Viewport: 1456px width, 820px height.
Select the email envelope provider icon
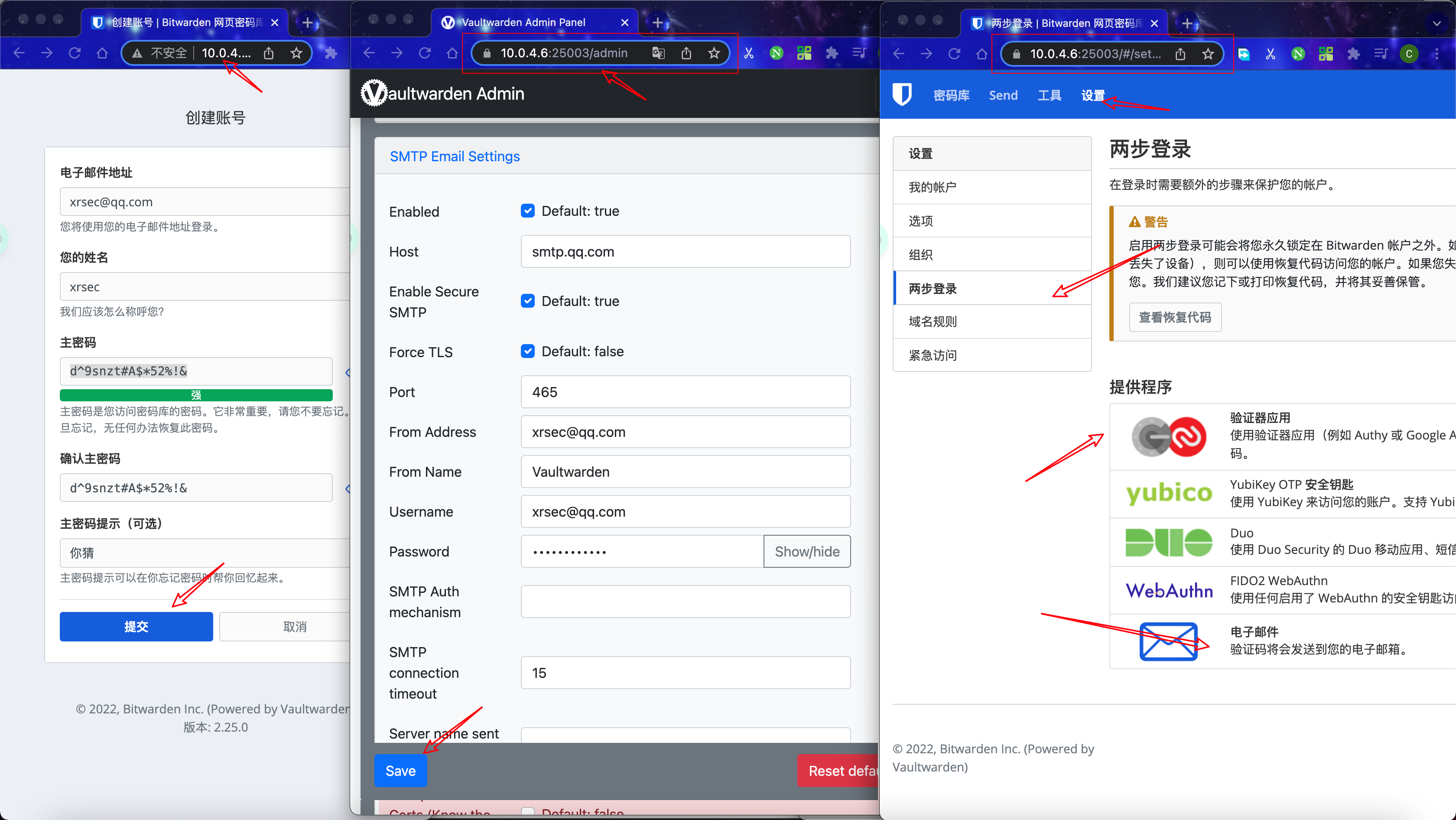[1168, 641]
